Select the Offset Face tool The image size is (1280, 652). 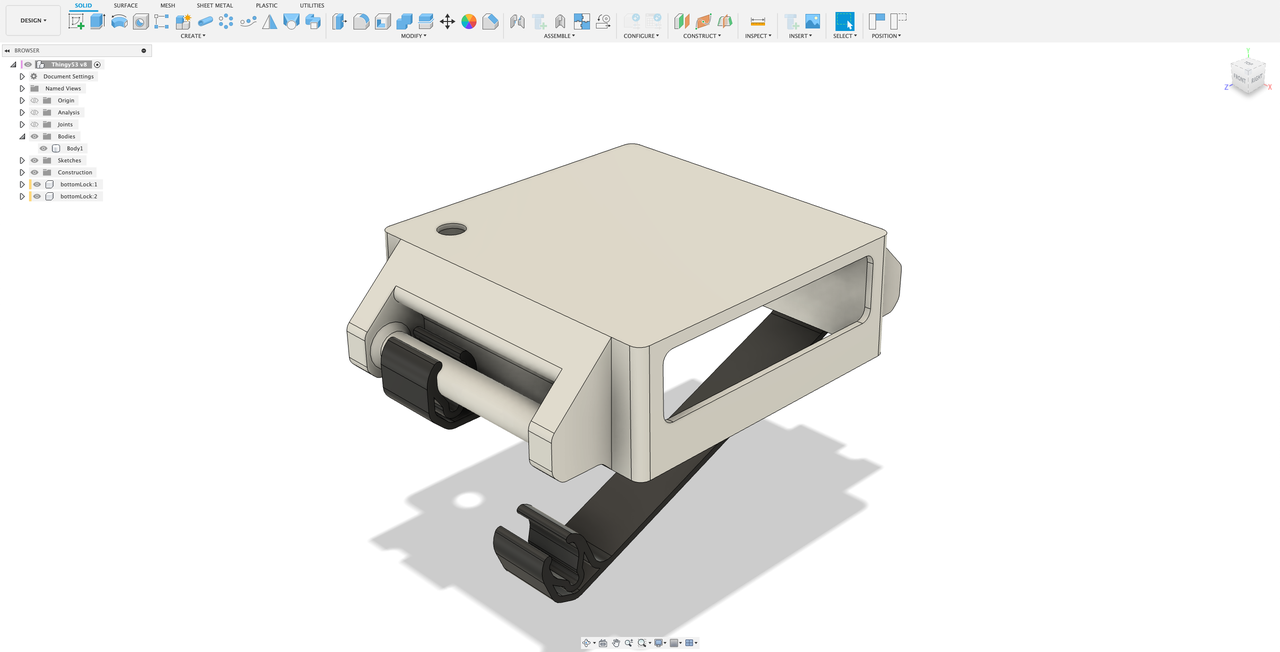point(425,21)
